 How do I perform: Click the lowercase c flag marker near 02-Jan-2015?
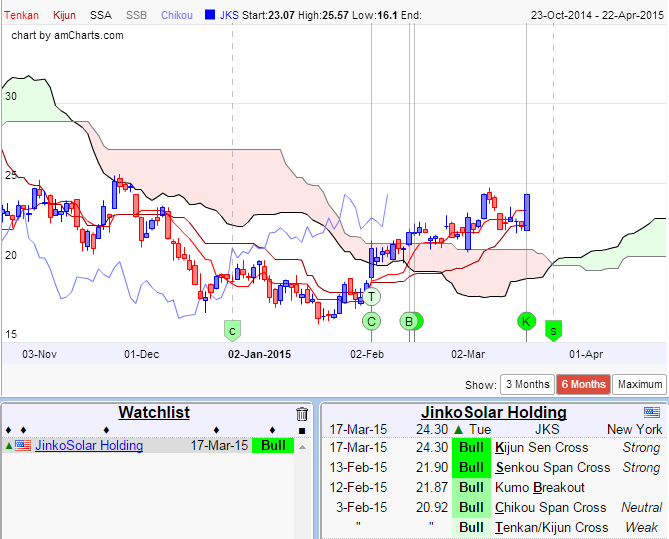click(232, 329)
